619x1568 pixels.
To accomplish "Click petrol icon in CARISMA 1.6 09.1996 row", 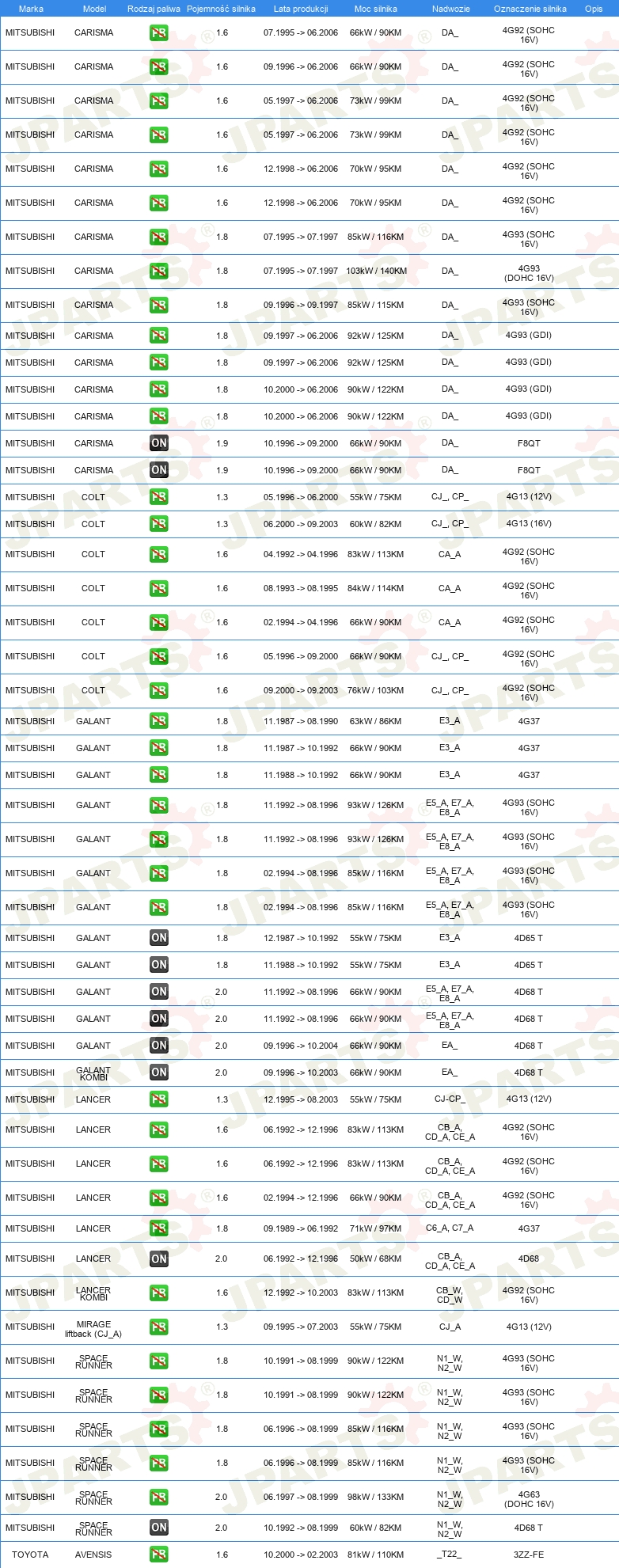I will 158,67.
